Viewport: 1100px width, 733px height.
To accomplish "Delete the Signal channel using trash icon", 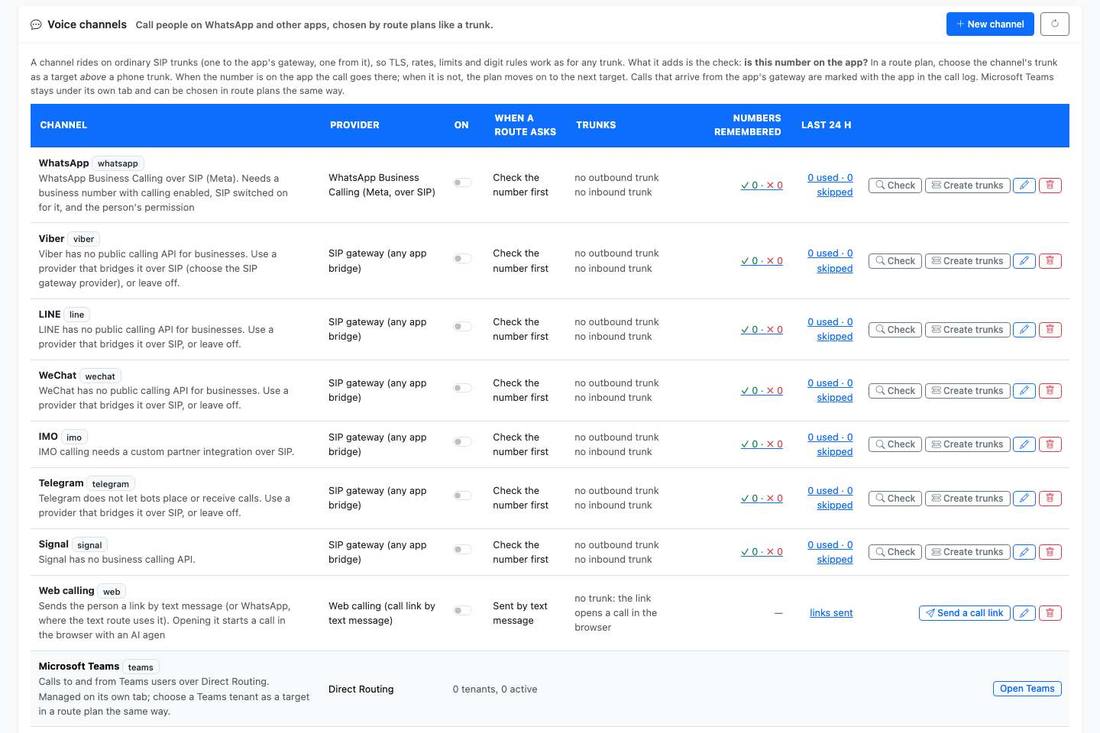I will pos(1050,552).
